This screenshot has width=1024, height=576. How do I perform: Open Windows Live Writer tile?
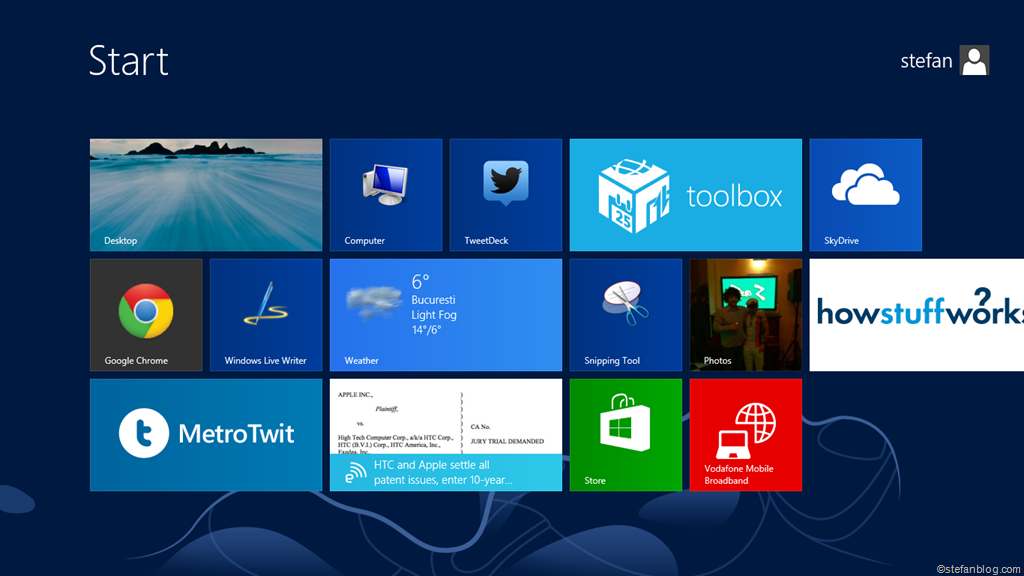tap(266, 315)
